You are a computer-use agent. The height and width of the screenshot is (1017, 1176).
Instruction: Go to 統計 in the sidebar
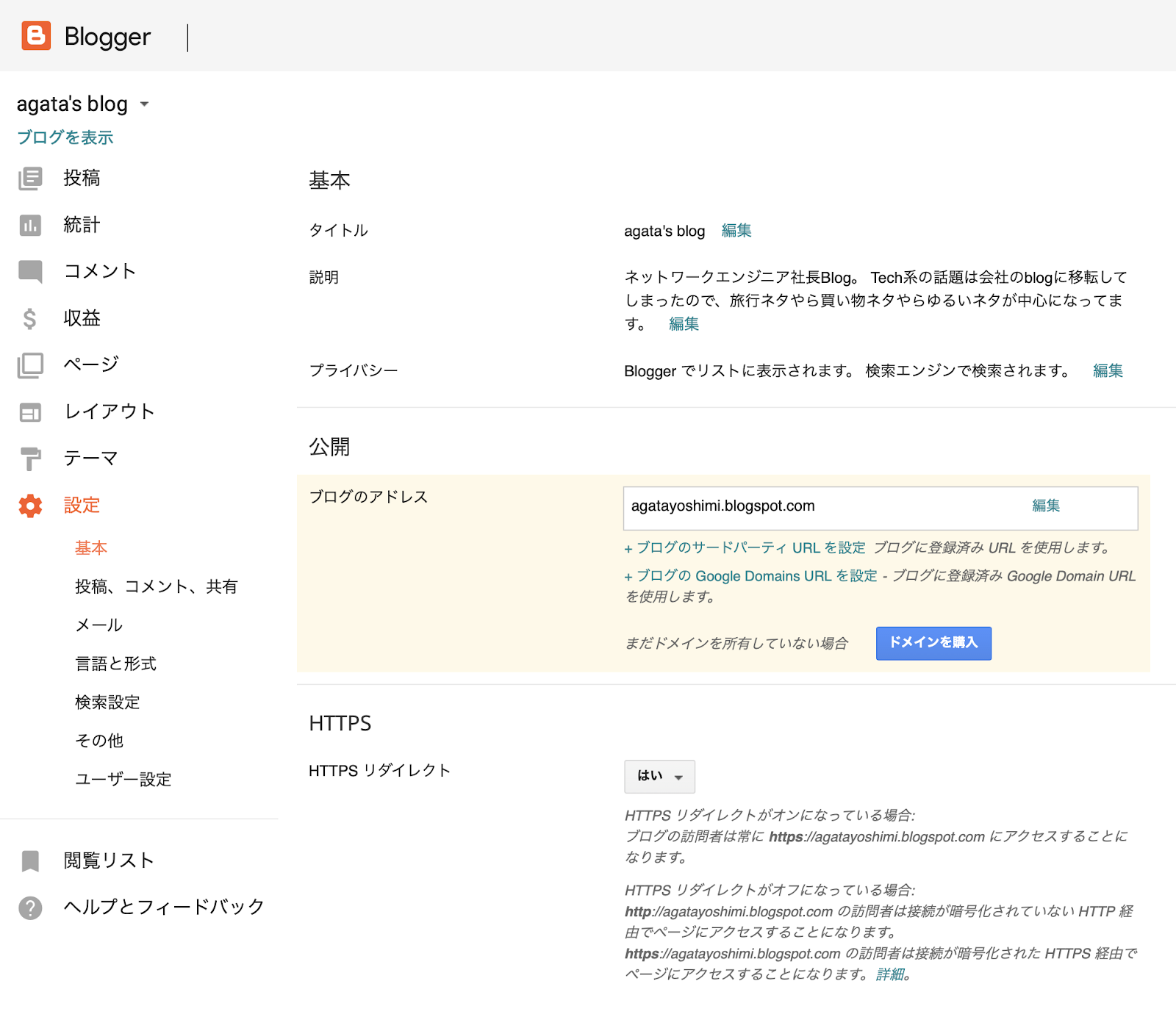[82, 225]
